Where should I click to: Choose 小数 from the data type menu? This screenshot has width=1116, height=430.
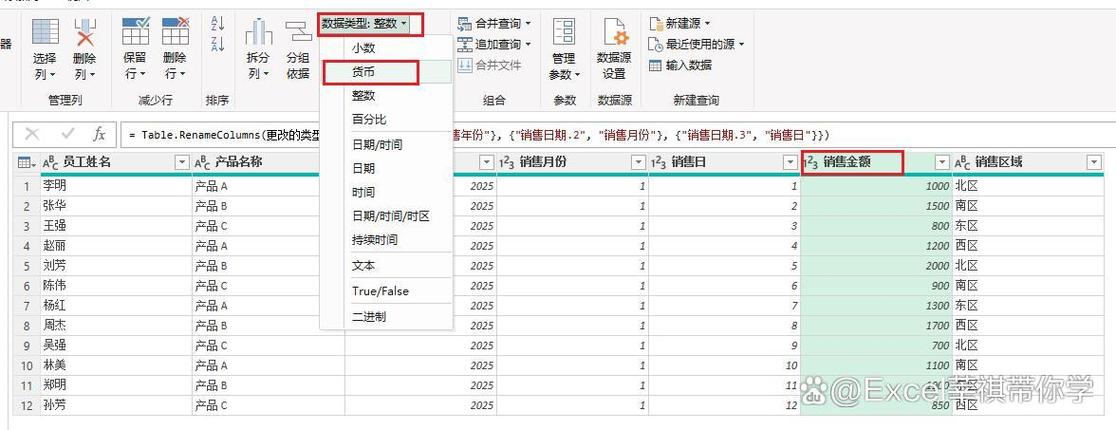point(386,48)
